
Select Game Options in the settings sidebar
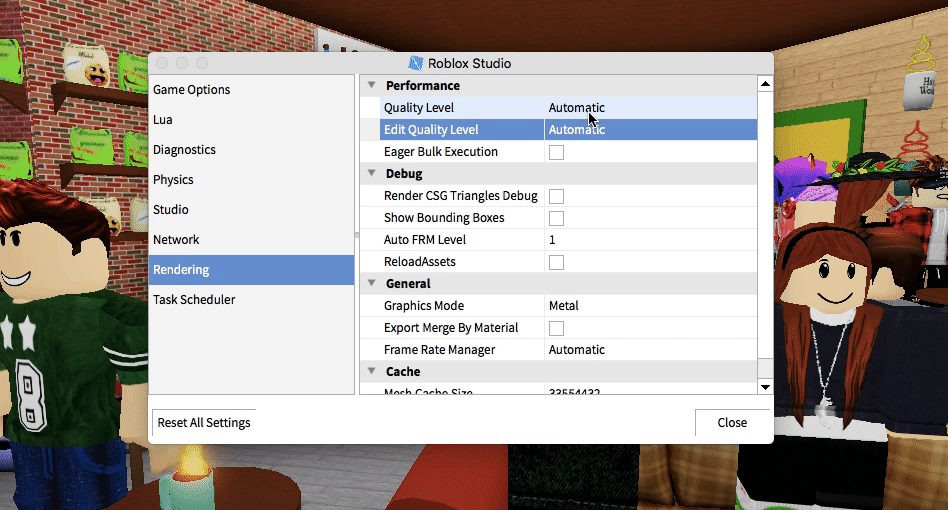click(x=252, y=89)
